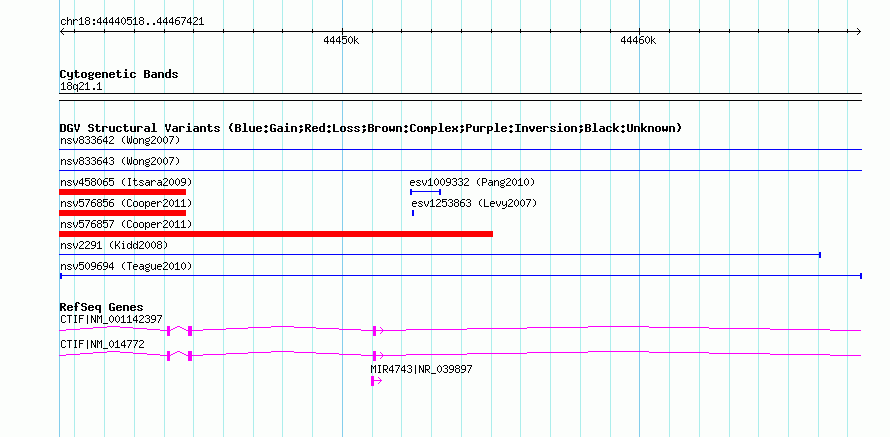Click the chr18:44440518..44467421 coordinate label

point(132,22)
